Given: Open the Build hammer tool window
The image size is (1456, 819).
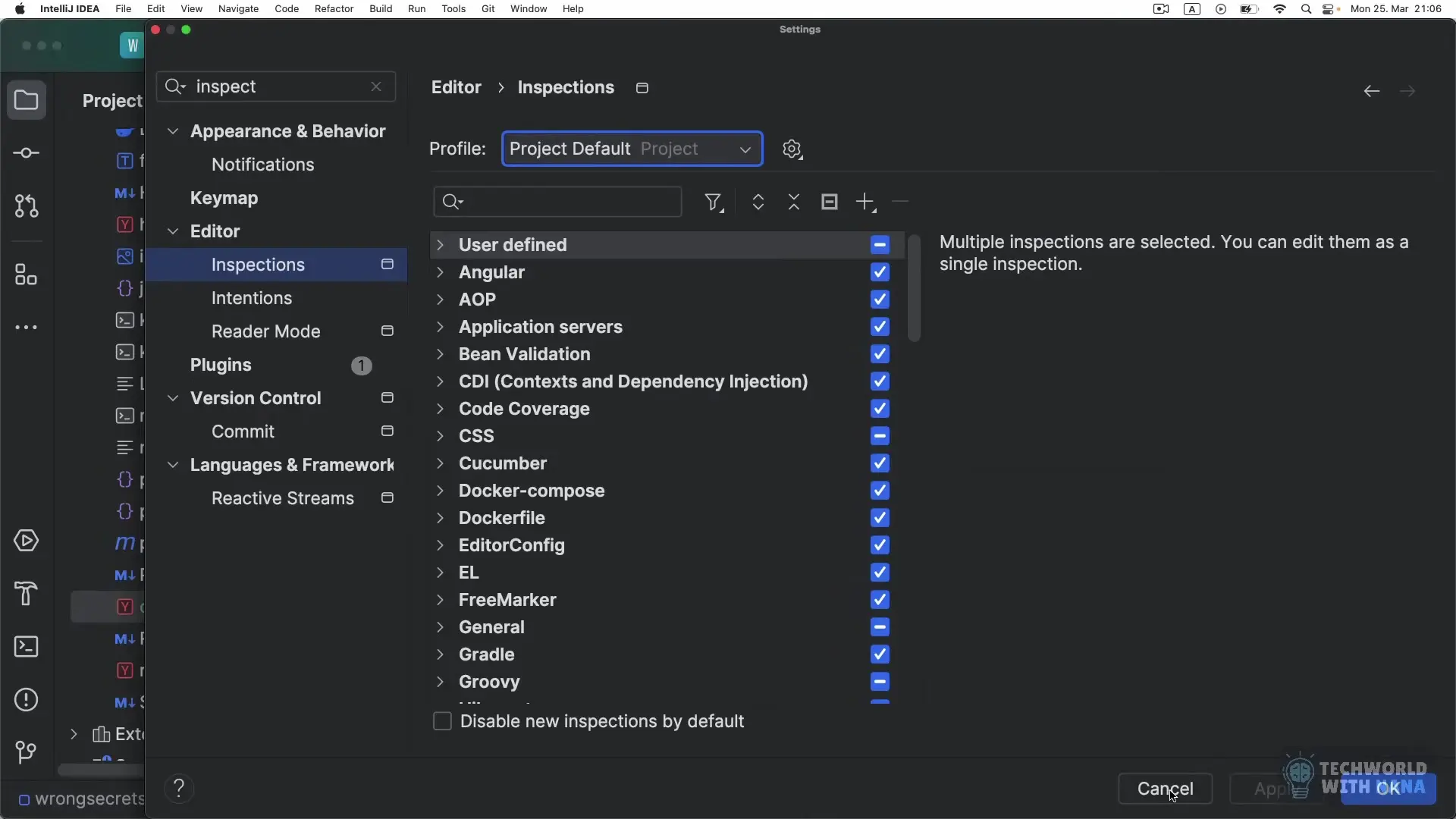Looking at the screenshot, I should (27, 593).
